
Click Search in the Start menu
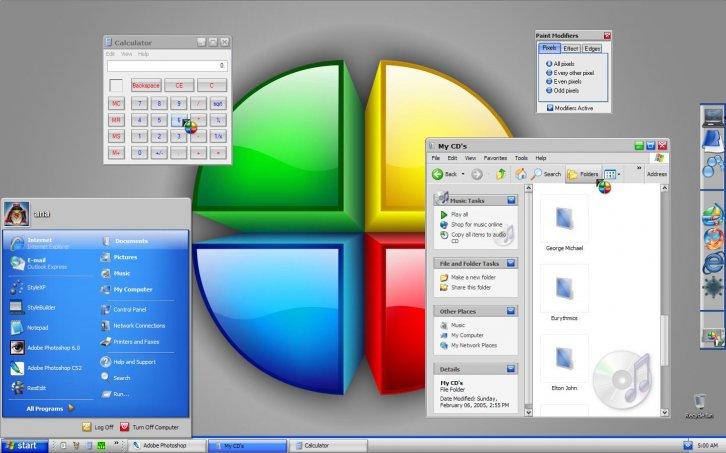(x=116, y=378)
